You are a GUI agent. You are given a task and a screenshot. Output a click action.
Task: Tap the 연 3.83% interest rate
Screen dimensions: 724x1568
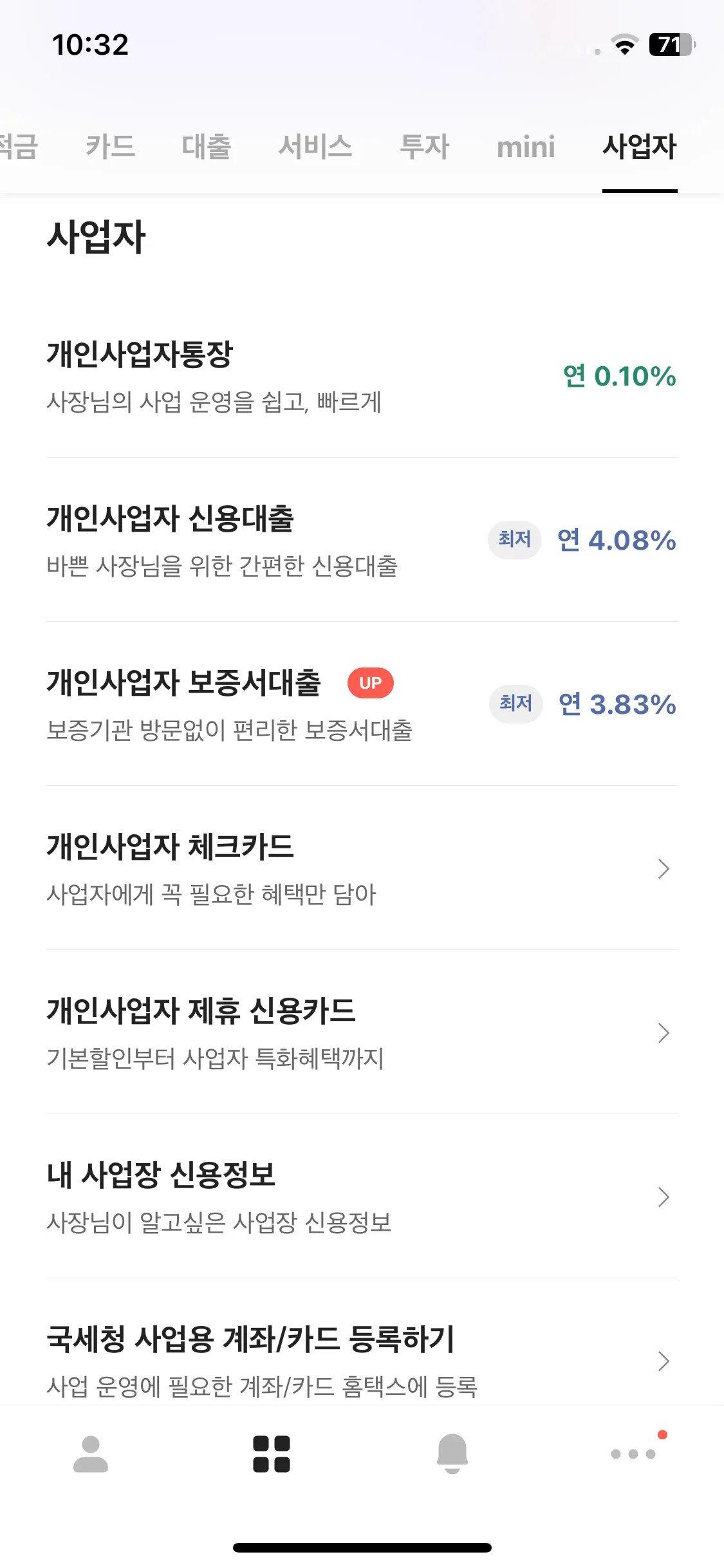point(618,704)
